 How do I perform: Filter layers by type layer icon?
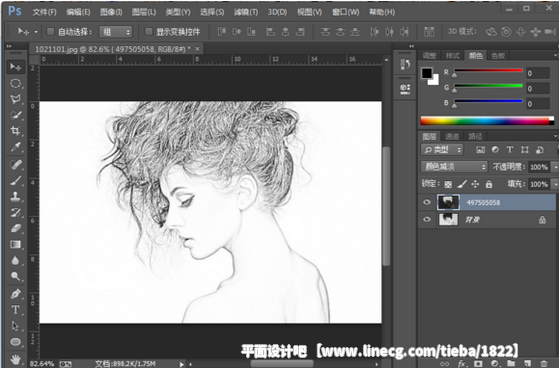510,150
